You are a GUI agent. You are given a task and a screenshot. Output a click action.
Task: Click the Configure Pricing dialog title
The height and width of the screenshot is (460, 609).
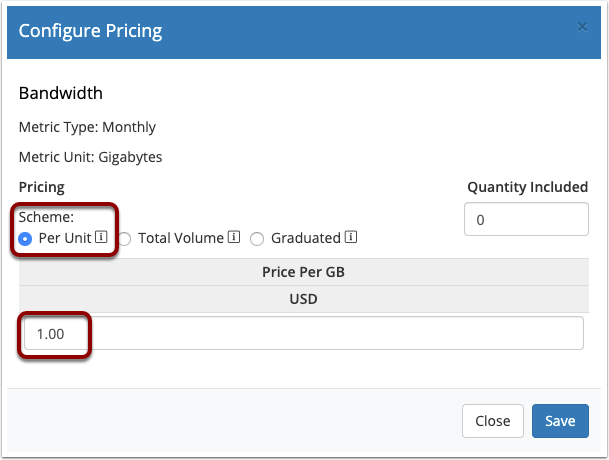pyautogui.click(x=90, y=31)
